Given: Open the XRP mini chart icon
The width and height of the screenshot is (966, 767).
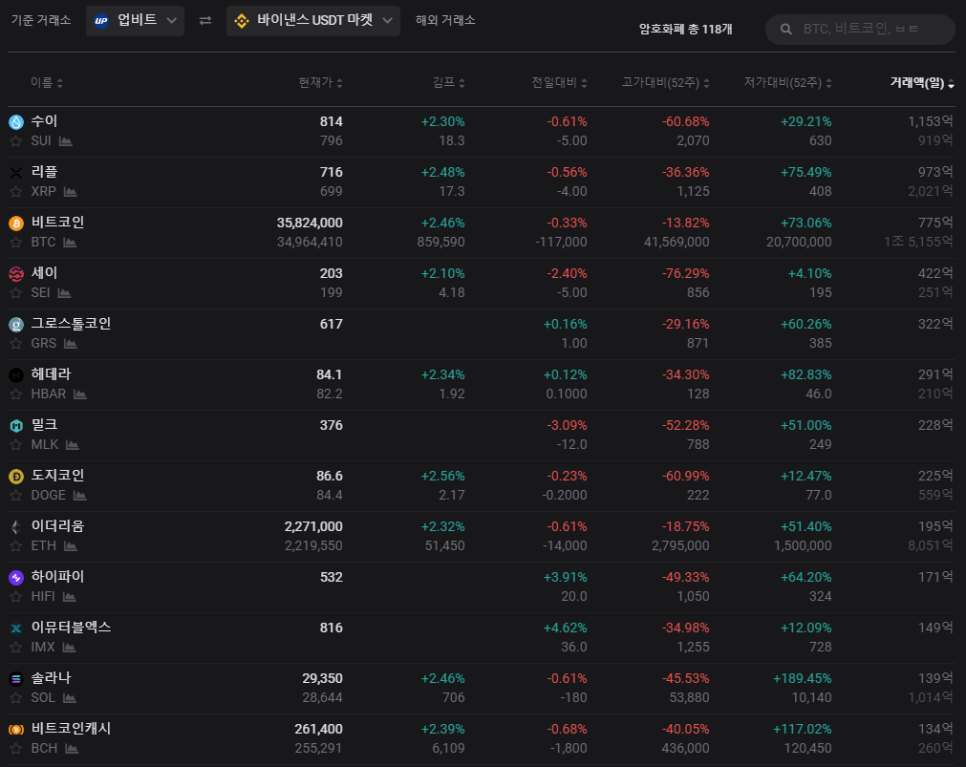Looking at the screenshot, I should point(70,191).
